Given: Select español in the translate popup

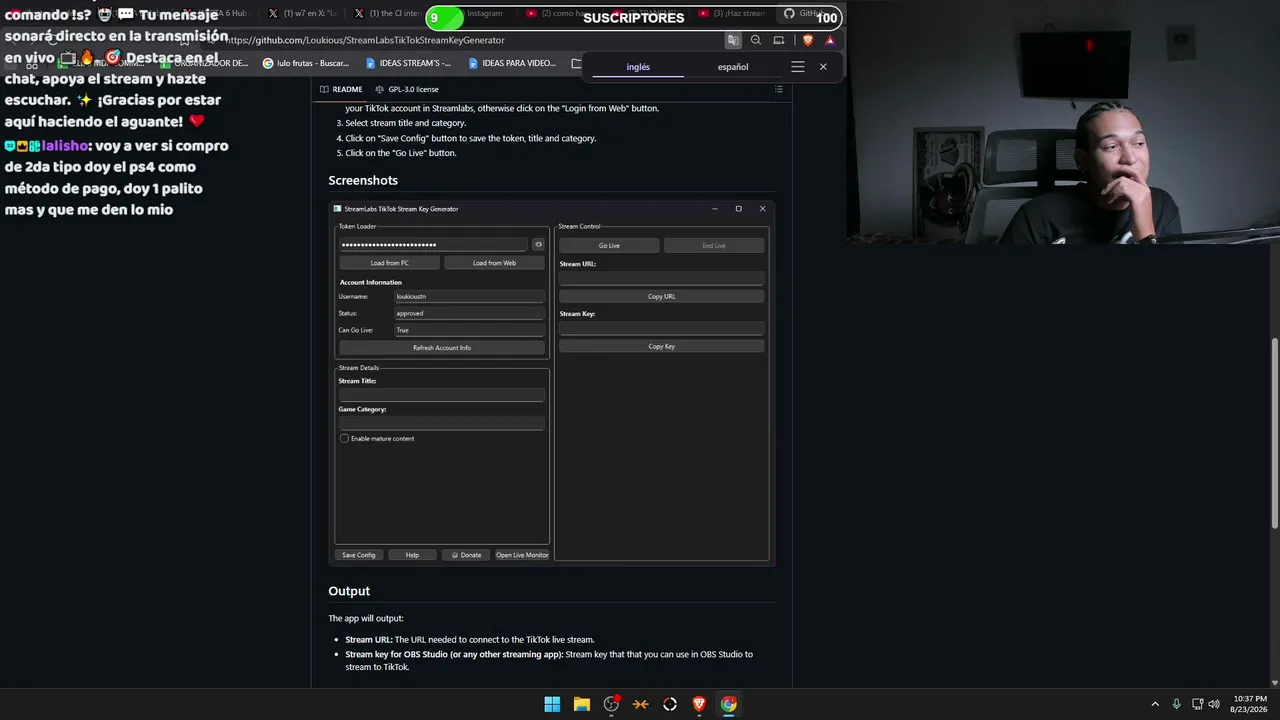Looking at the screenshot, I should click(x=733, y=67).
